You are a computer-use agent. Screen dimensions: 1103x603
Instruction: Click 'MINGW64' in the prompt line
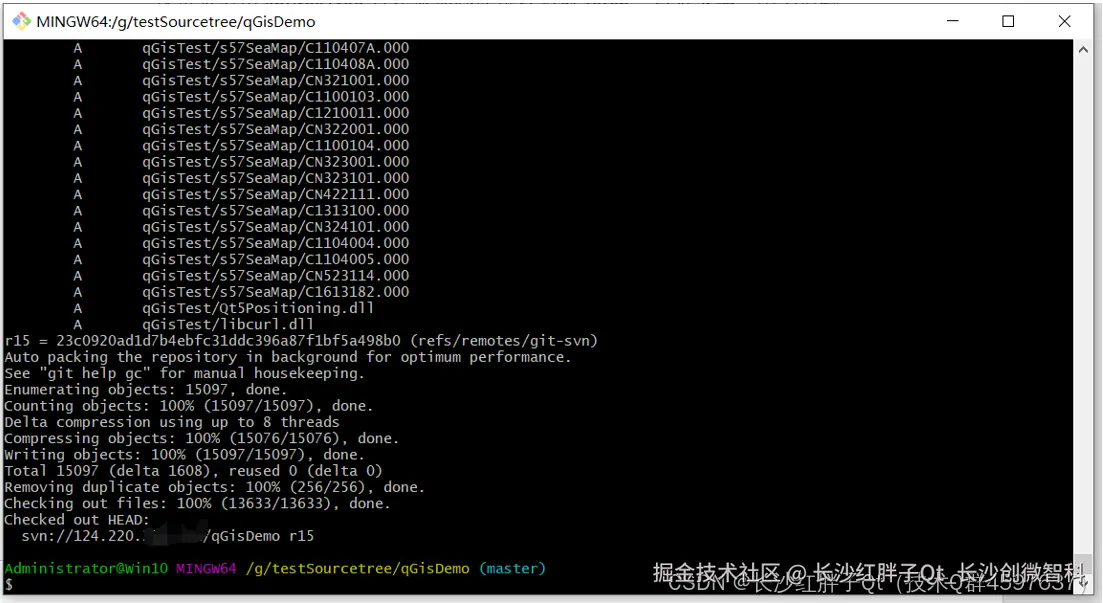click(206, 569)
